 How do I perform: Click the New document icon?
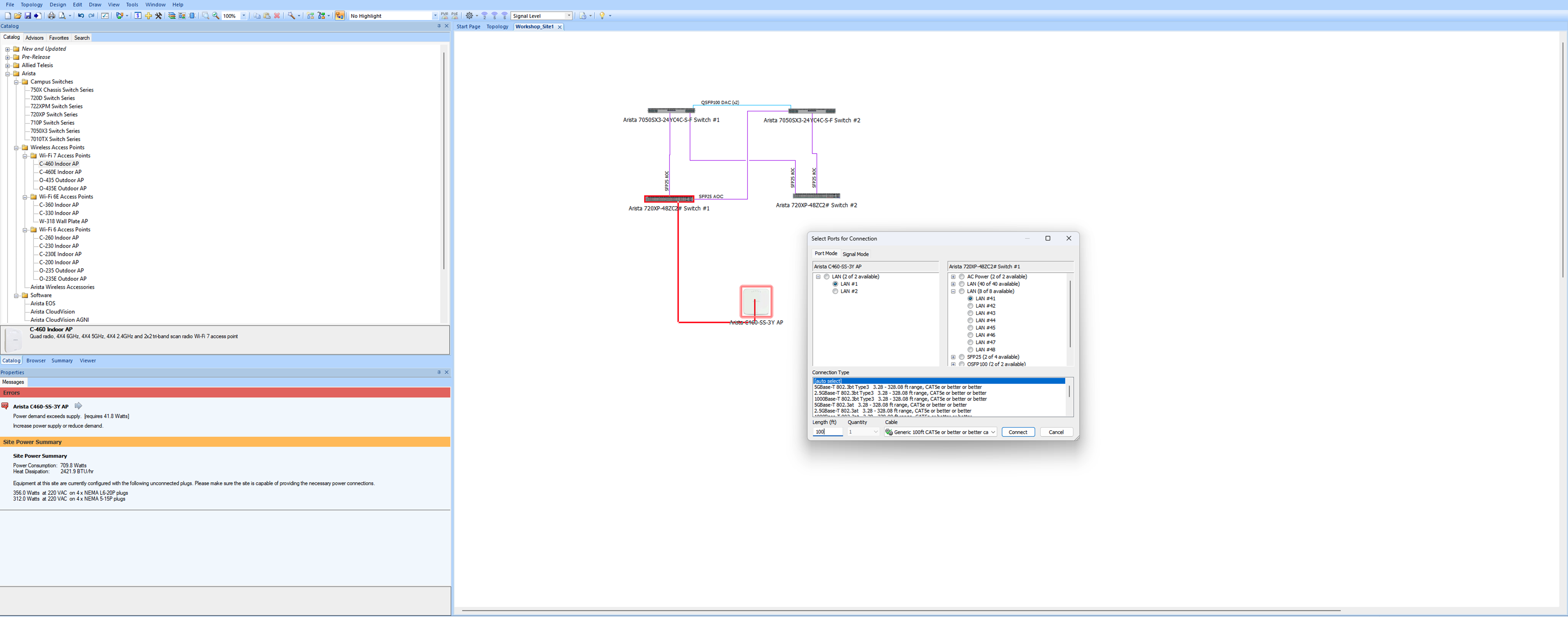tap(7, 16)
